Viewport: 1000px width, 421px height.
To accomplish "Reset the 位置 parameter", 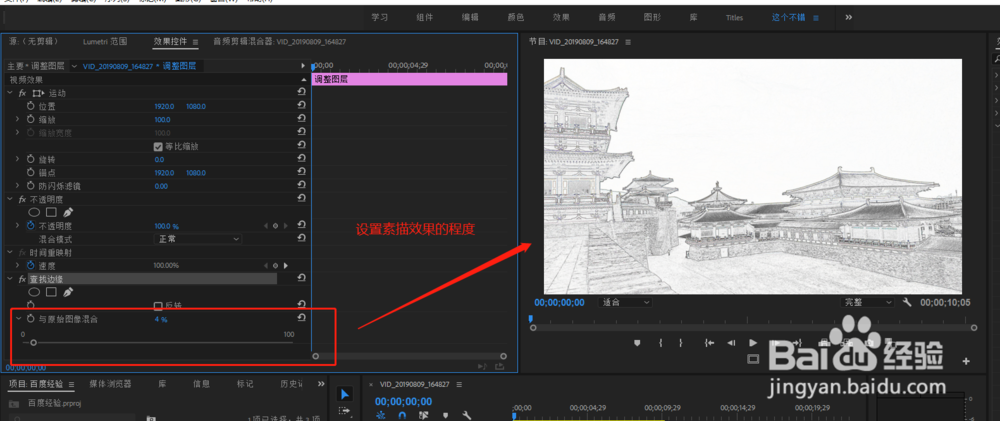I will (x=301, y=107).
